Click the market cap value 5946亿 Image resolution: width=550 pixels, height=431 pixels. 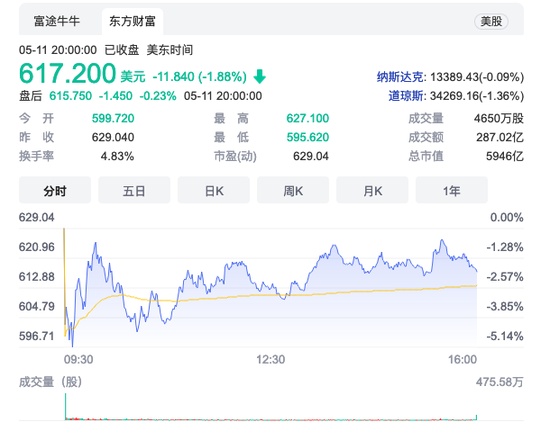[505, 156]
